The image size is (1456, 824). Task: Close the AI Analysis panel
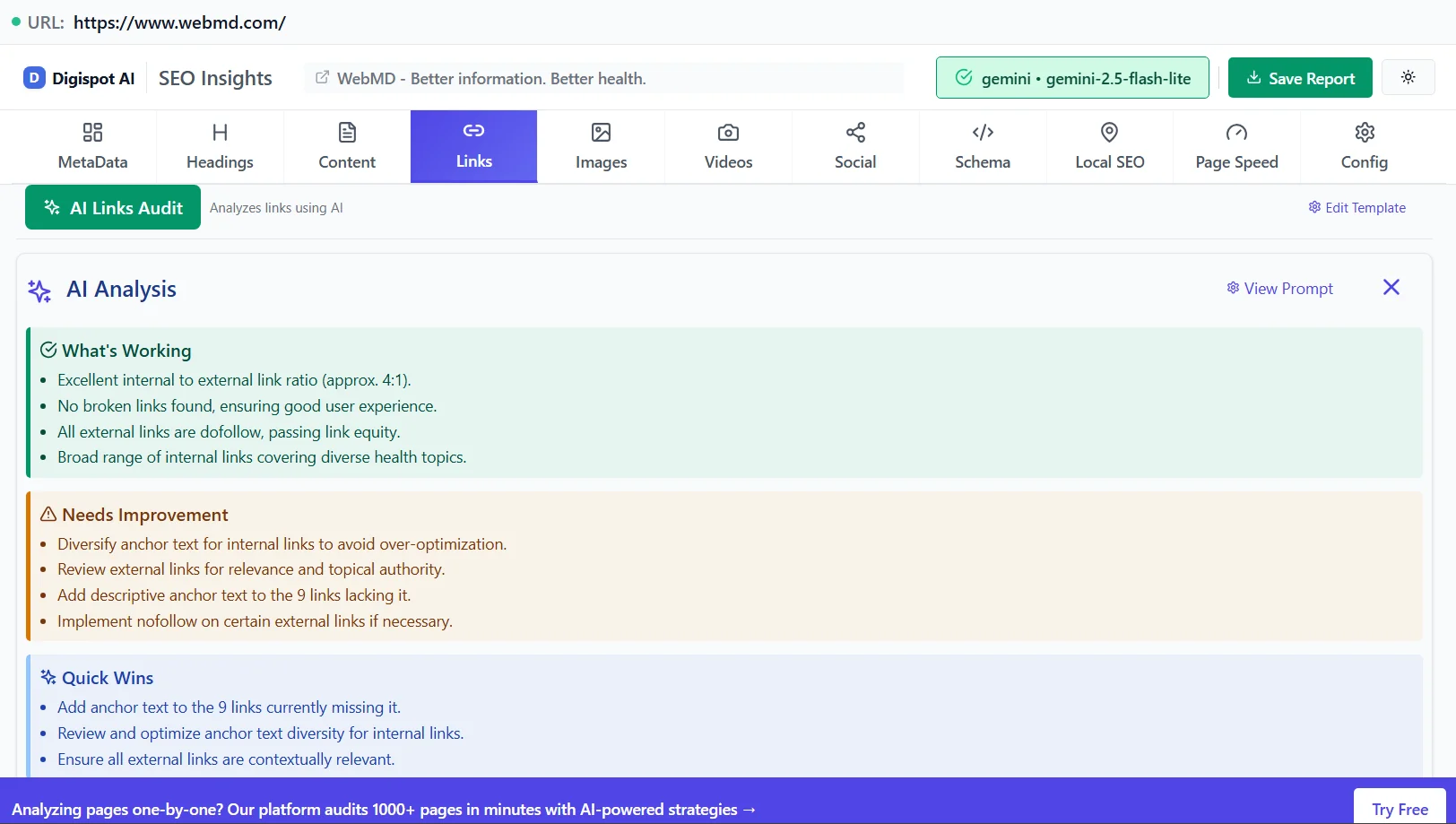click(x=1391, y=287)
